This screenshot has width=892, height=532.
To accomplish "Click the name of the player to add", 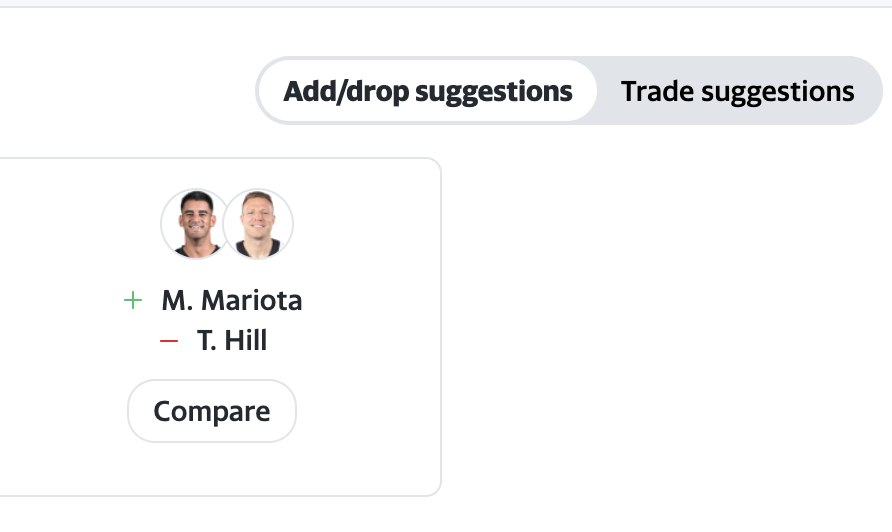I will click(x=231, y=301).
